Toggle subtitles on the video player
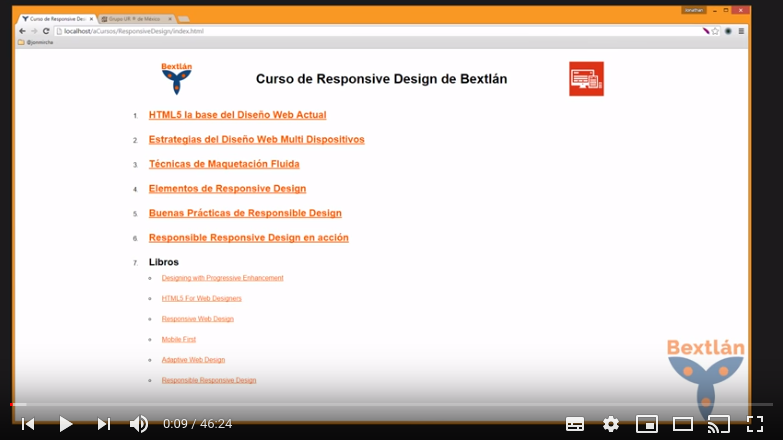Screen dimensions: 783x440 [x=575, y=424]
